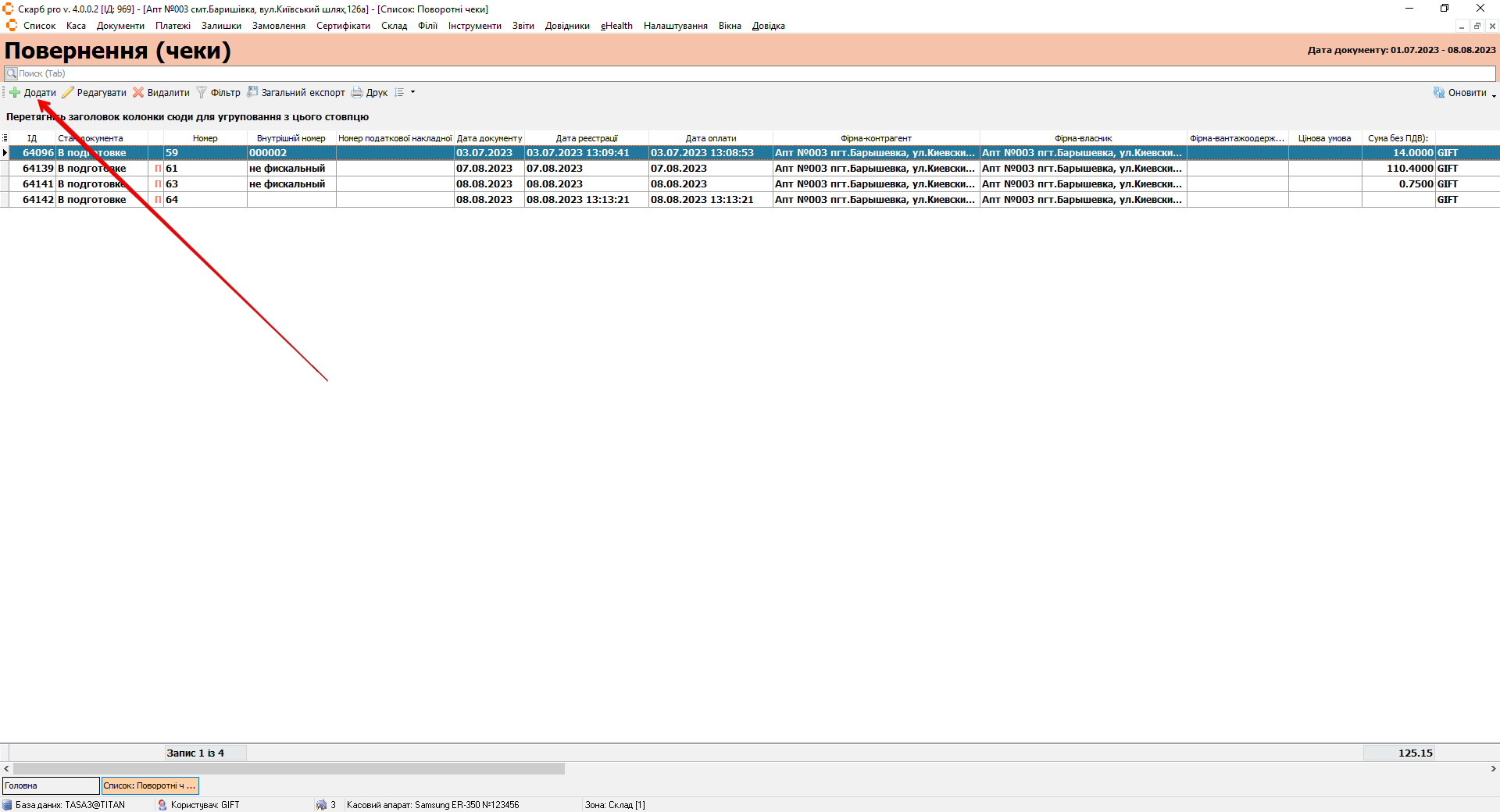Click the green plus Додати icon
Viewport: 1500px width, 812px height.
pos(15,93)
